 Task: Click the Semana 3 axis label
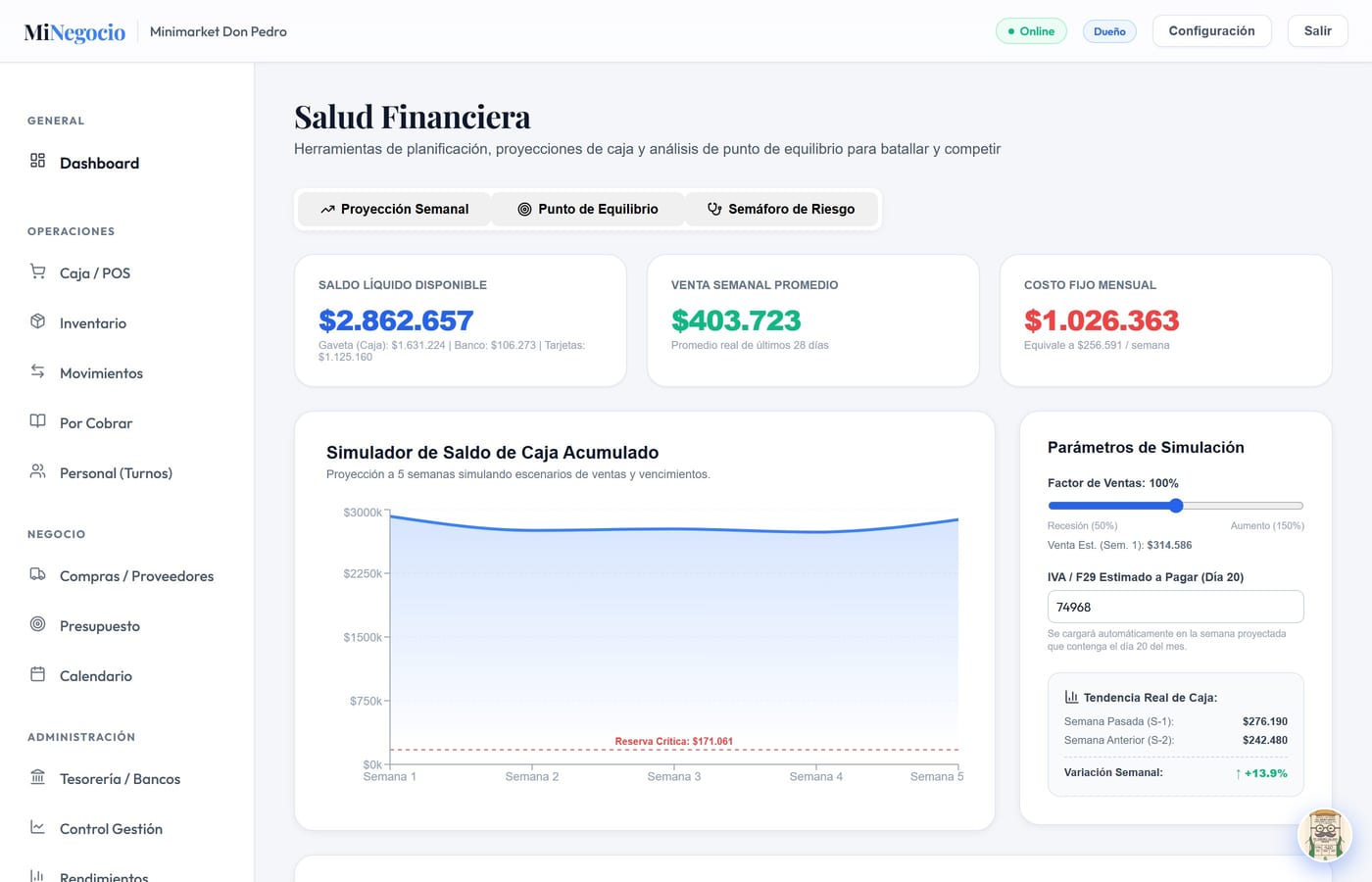674,776
